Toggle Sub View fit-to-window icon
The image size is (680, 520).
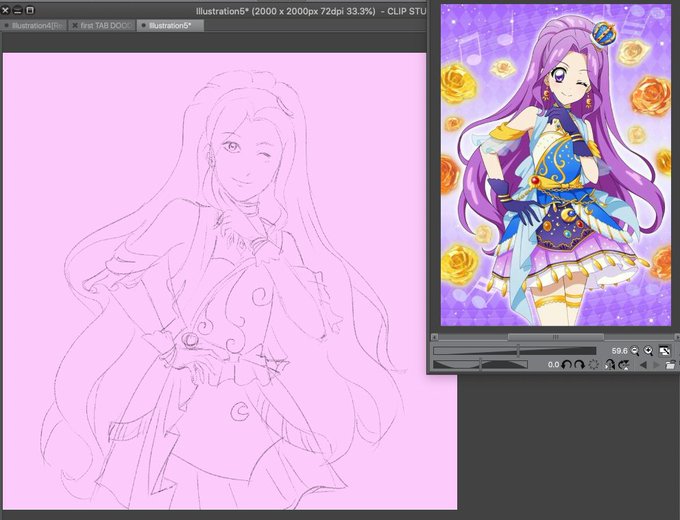665,351
